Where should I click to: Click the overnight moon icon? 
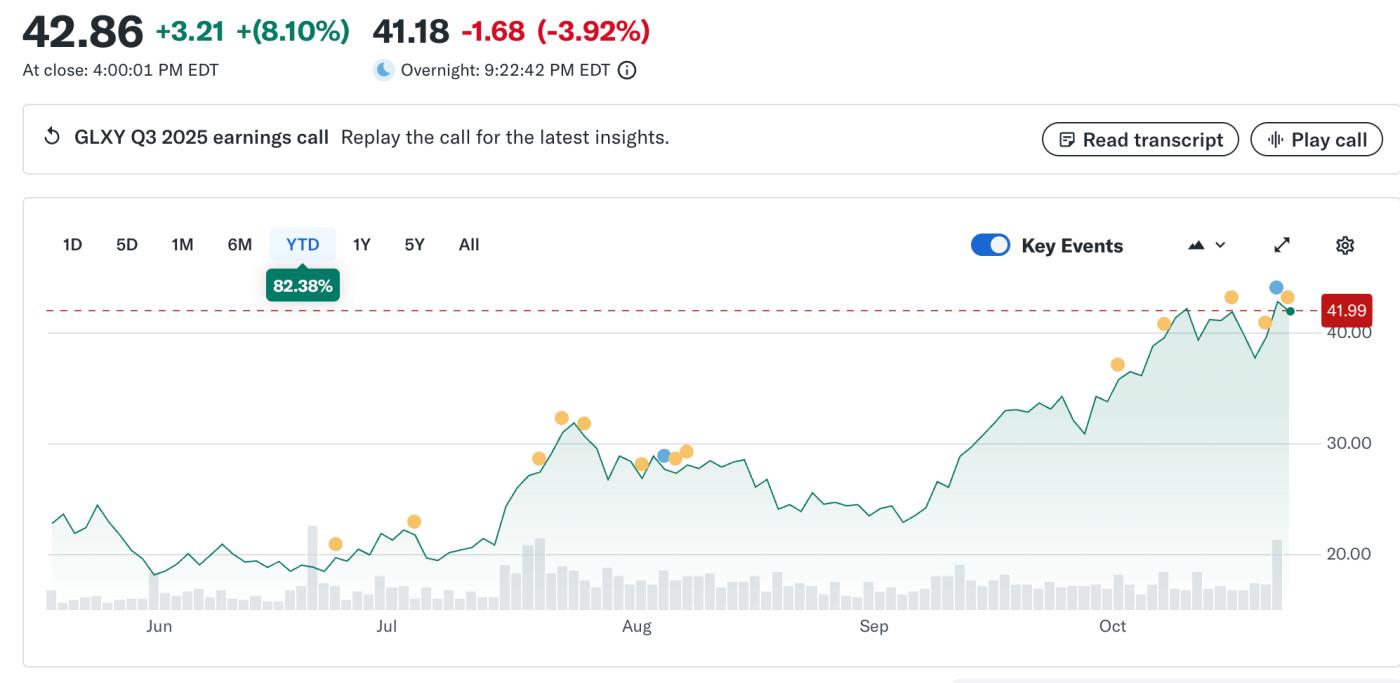tap(384, 70)
